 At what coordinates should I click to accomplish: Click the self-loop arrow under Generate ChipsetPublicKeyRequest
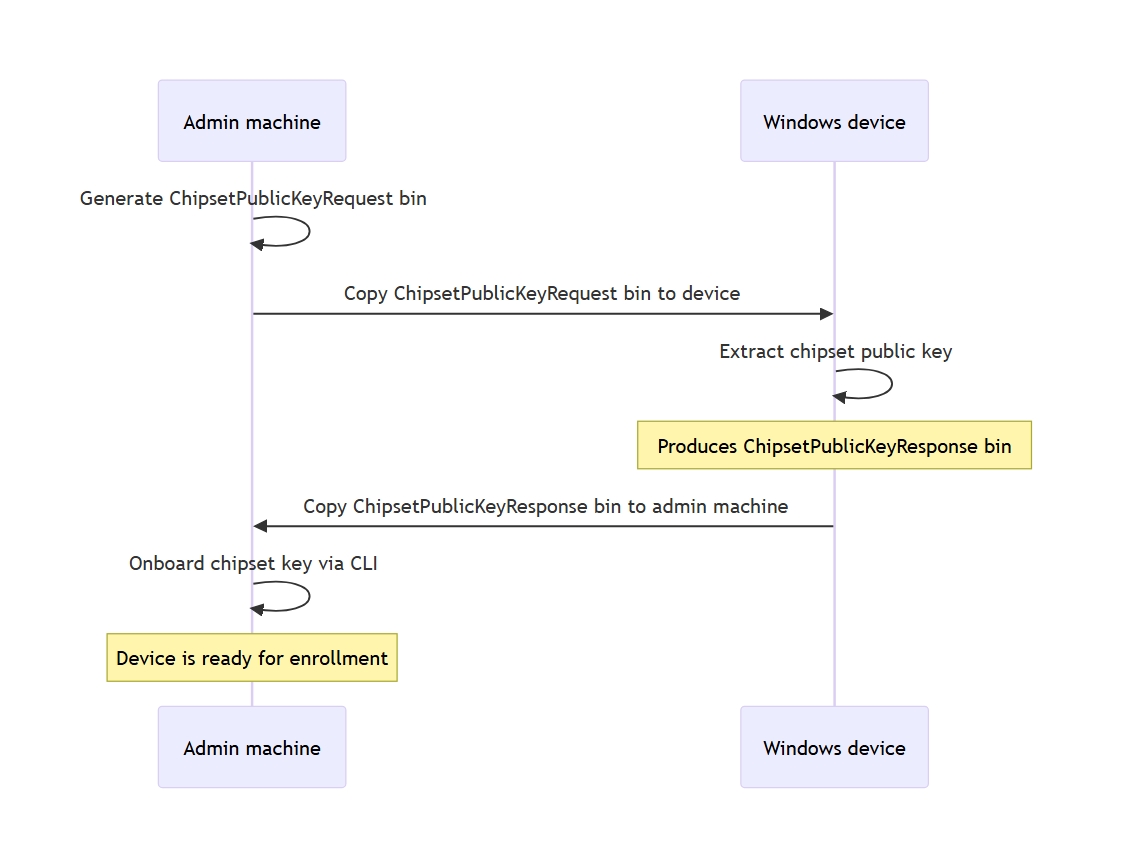280,232
